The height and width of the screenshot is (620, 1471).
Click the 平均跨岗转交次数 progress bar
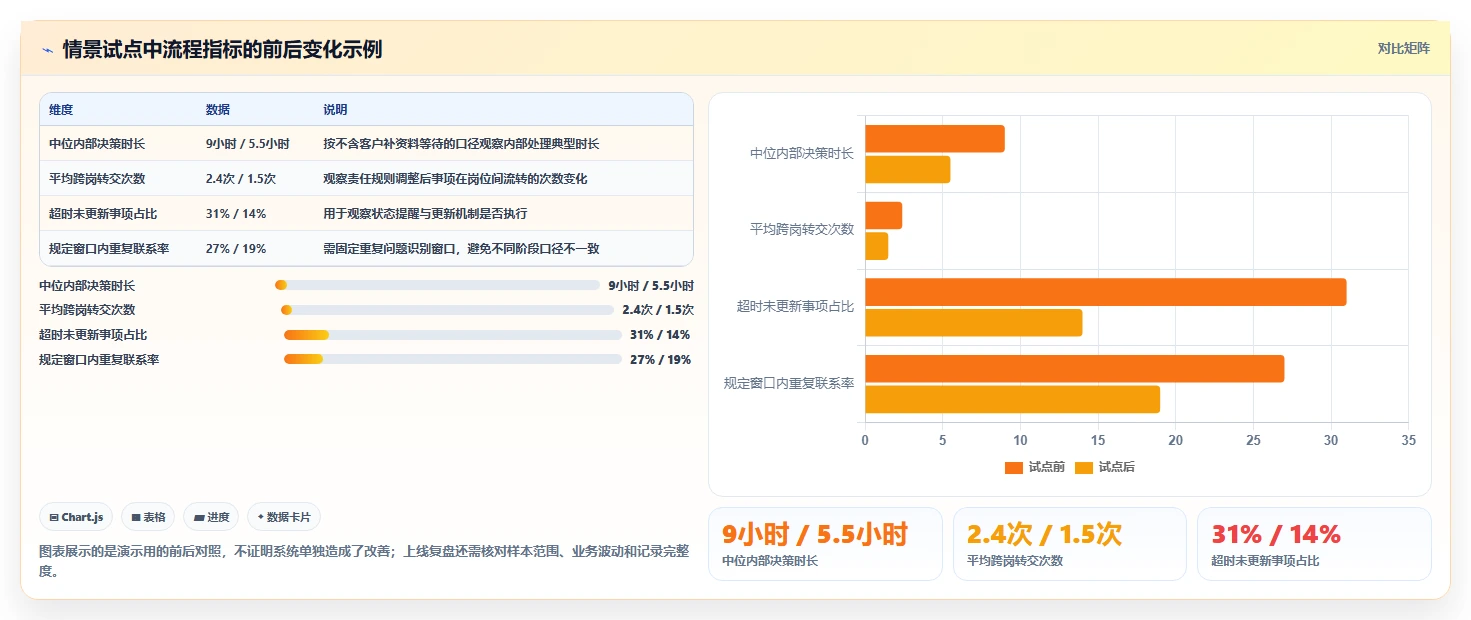tap(447, 310)
